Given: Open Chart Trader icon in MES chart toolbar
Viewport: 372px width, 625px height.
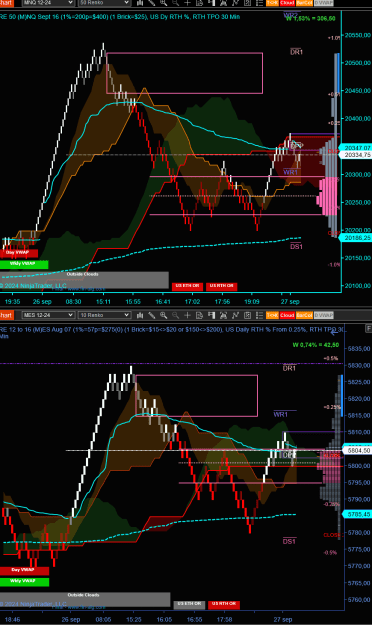Looking at the screenshot, I should [x=199, y=315].
